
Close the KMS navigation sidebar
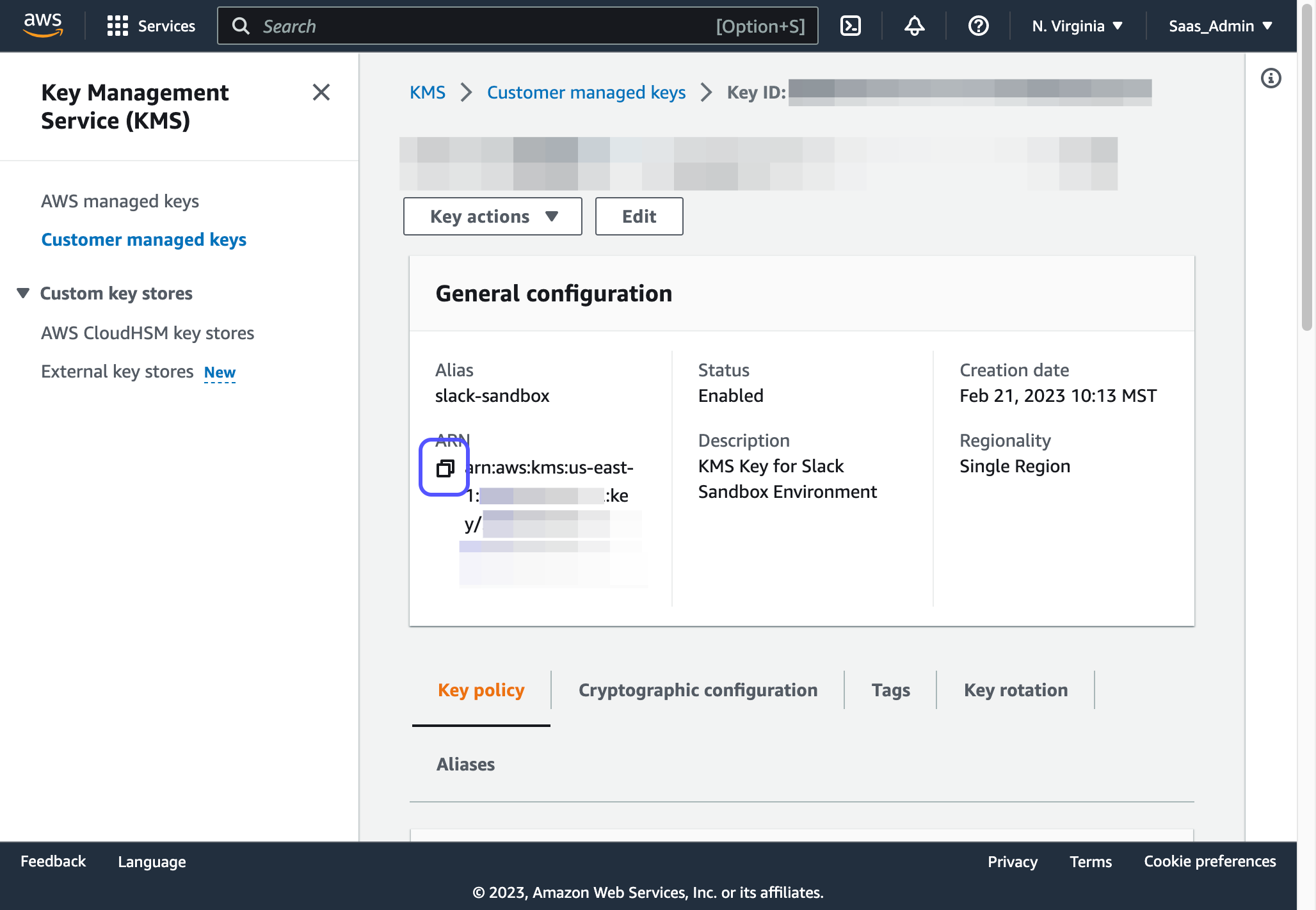[321, 92]
